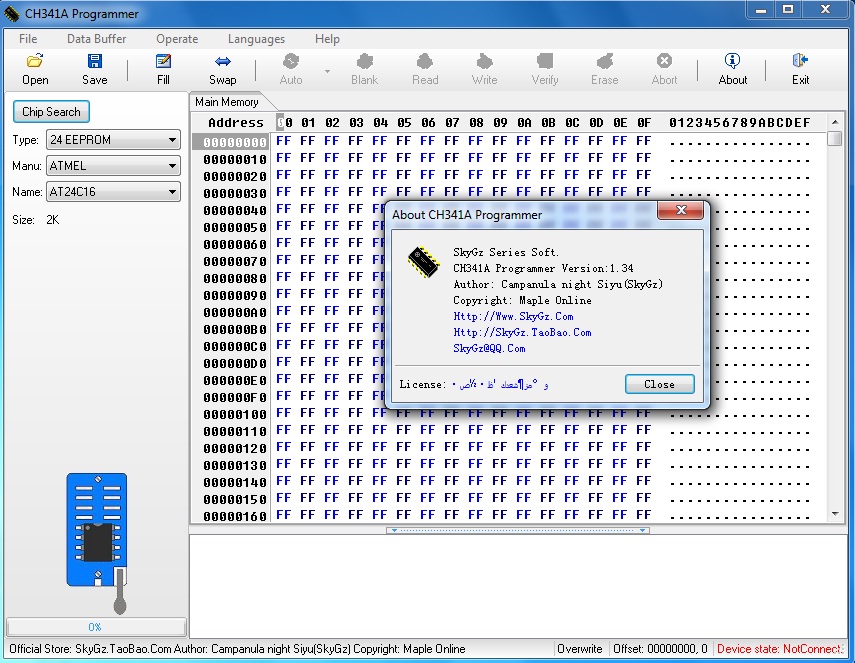Screen dimensions: 855x663
Task: Open the Help menu
Action: (x=327, y=39)
